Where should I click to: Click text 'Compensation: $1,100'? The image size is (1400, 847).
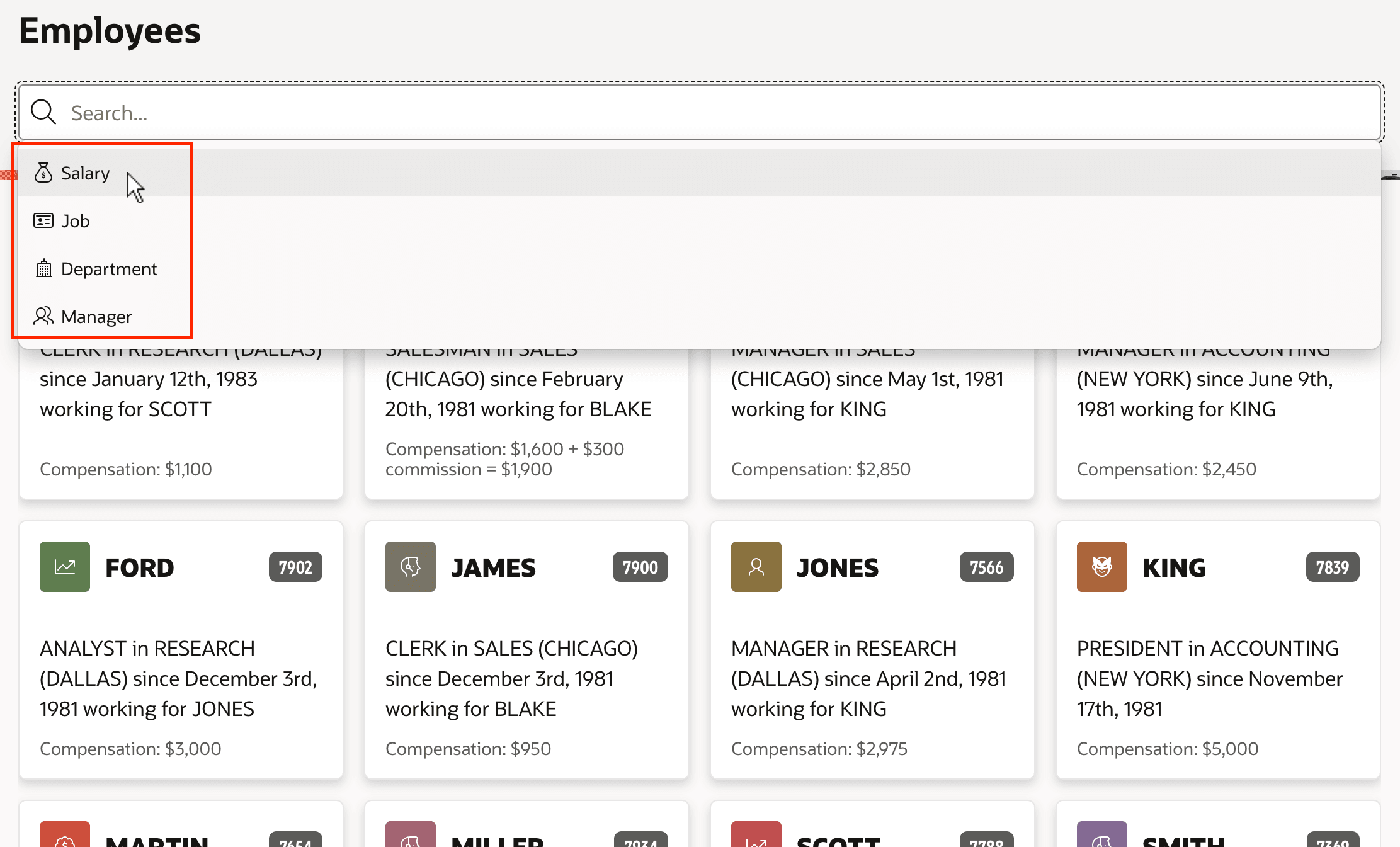(x=126, y=469)
